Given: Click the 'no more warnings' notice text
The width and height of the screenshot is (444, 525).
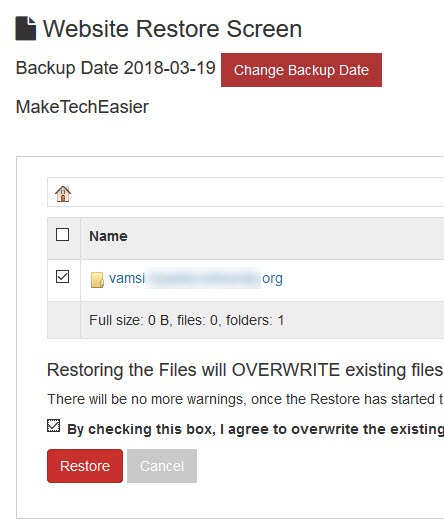Looking at the screenshot, I should pyautogui.click(x=245, y=399).
